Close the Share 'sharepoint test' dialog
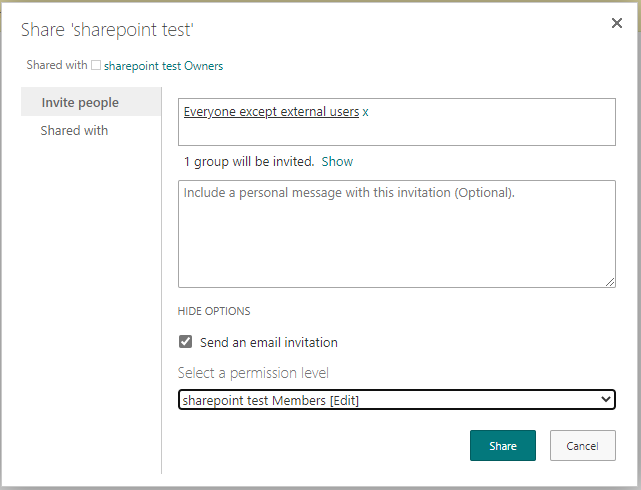The height and width of the screenshot is (490, 641). pyautogui.click(x=616, y=23)
